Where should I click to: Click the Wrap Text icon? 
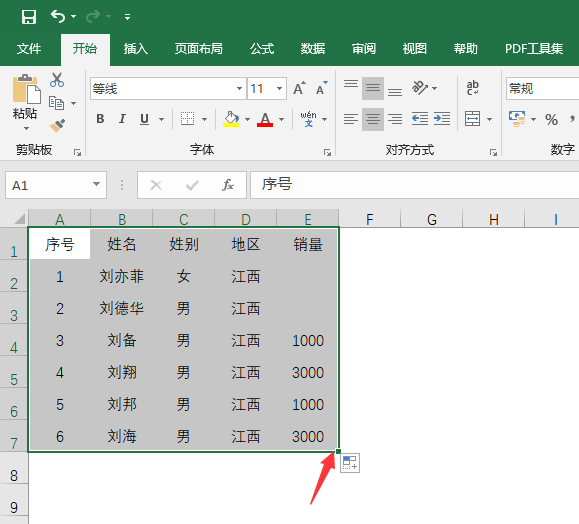pos(473,88)
